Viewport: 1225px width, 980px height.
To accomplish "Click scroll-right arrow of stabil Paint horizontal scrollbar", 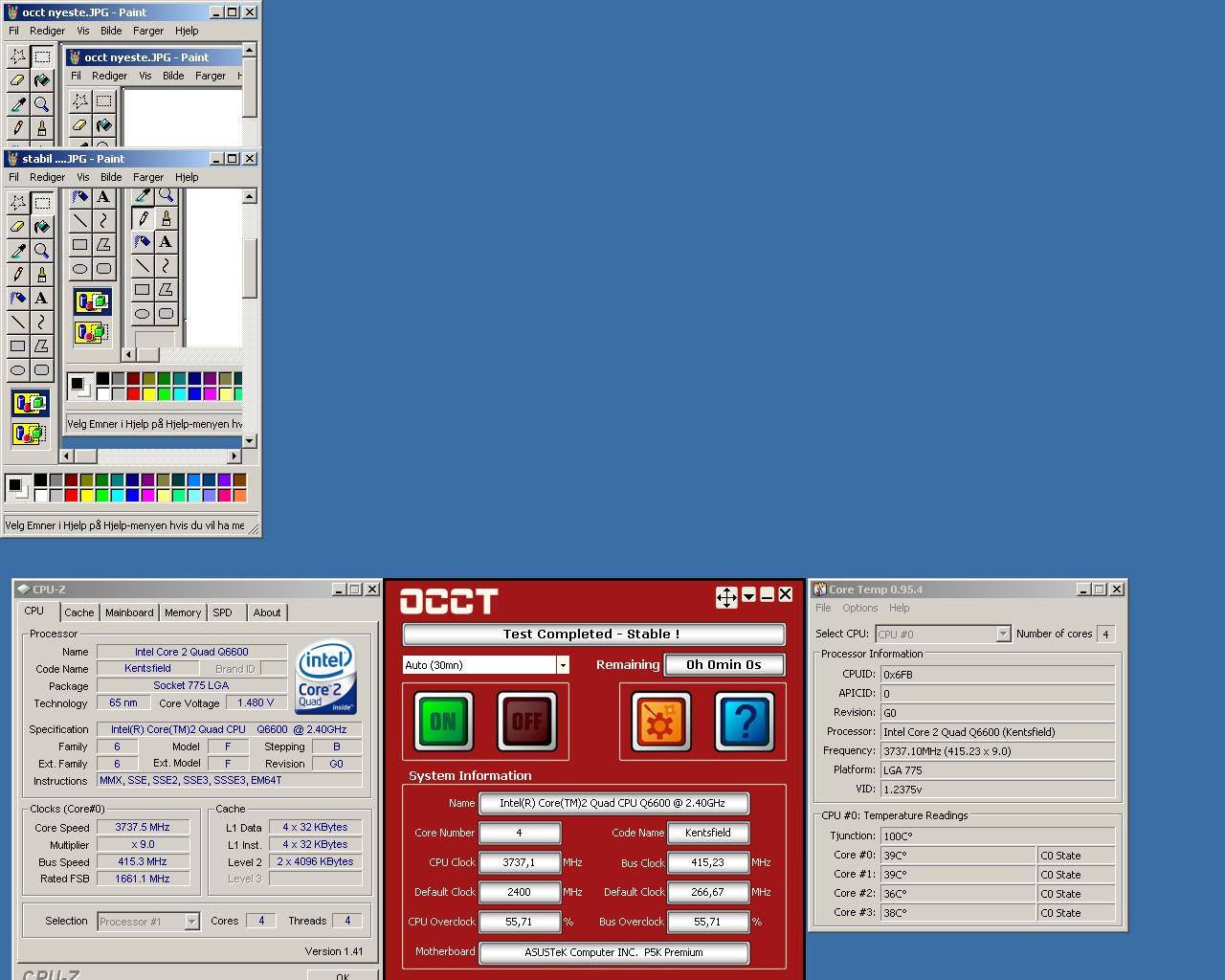I will pos(234,457).
